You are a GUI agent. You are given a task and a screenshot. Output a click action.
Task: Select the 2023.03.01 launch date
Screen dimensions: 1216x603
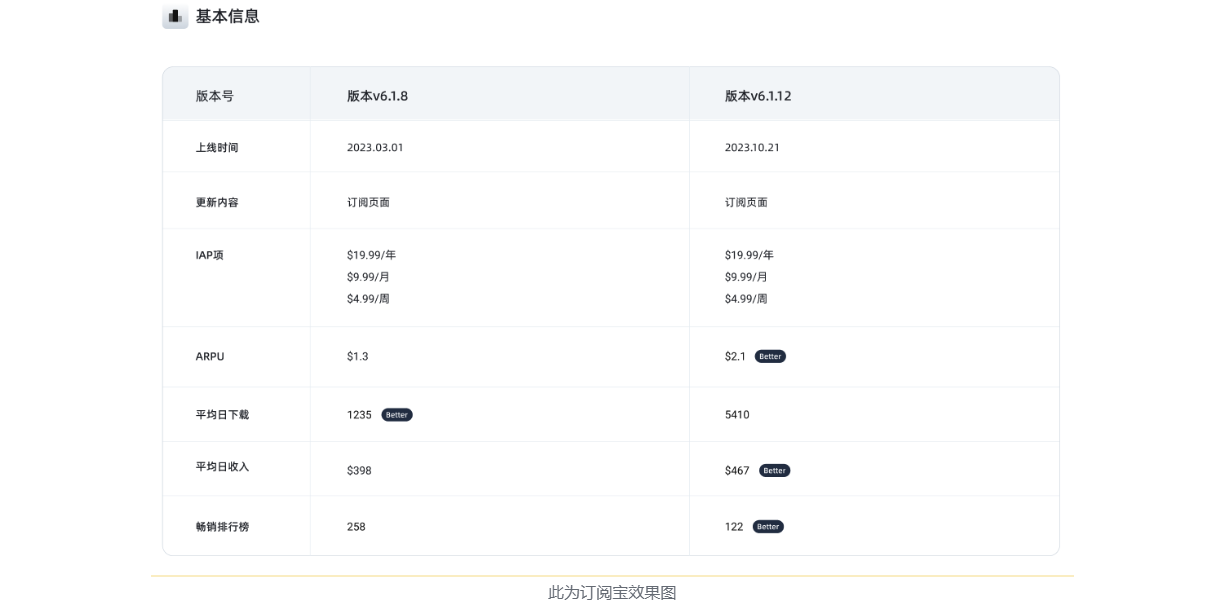tap(375, 147)
